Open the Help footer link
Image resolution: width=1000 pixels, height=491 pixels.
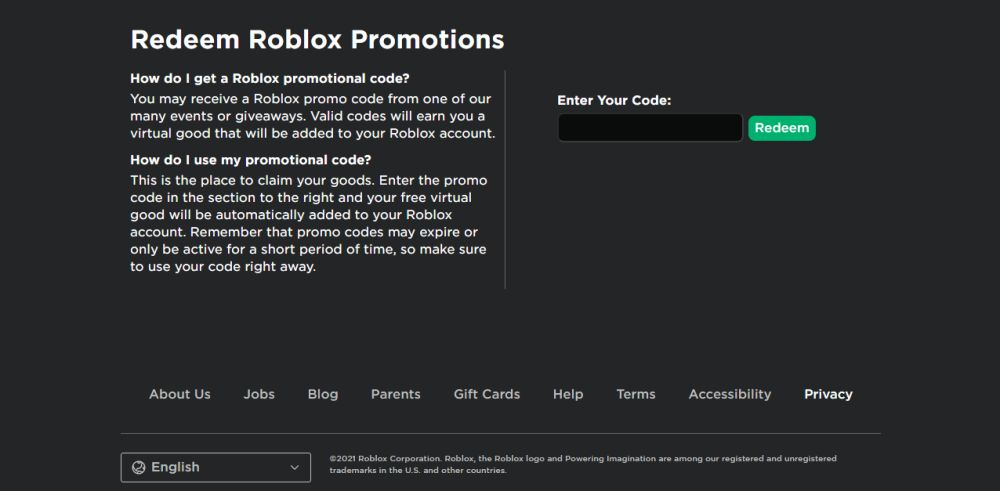[x=568, y=394]
